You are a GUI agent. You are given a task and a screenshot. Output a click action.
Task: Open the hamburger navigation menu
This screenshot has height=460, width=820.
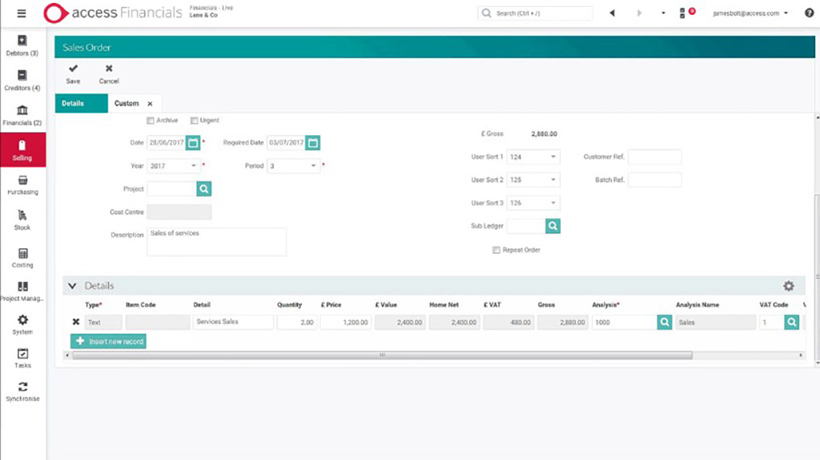tap(21, 14)
